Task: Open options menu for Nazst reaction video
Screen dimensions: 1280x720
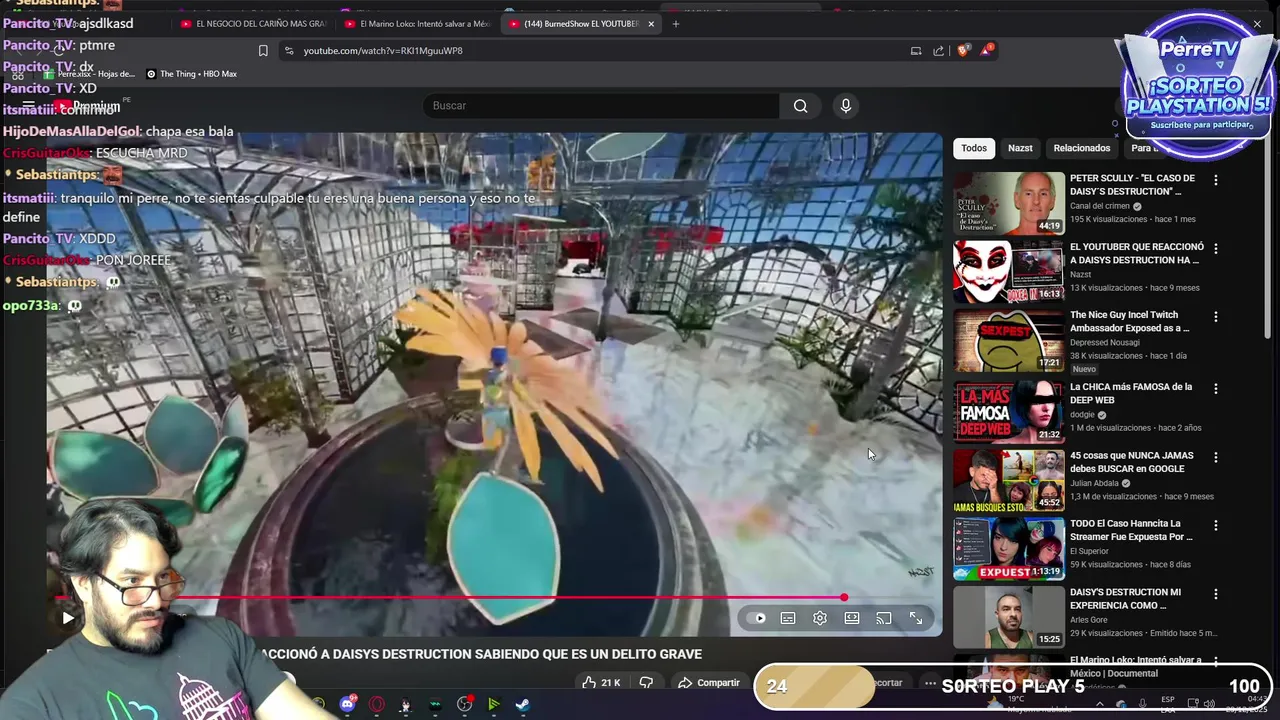Action: tap(1216, 248)
